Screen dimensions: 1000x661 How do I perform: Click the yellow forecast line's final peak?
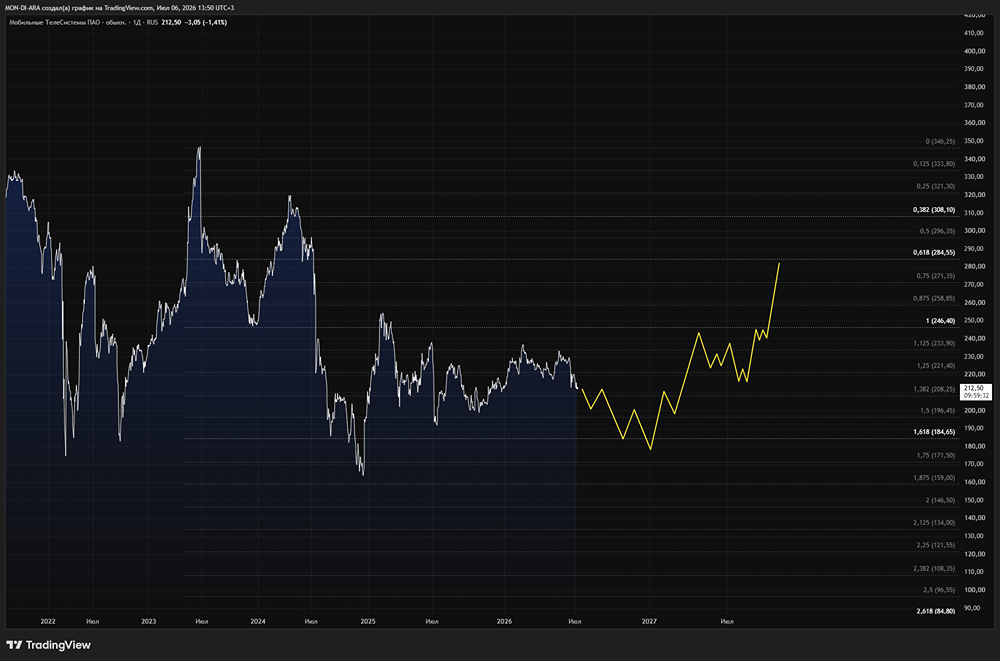(779, 264)
